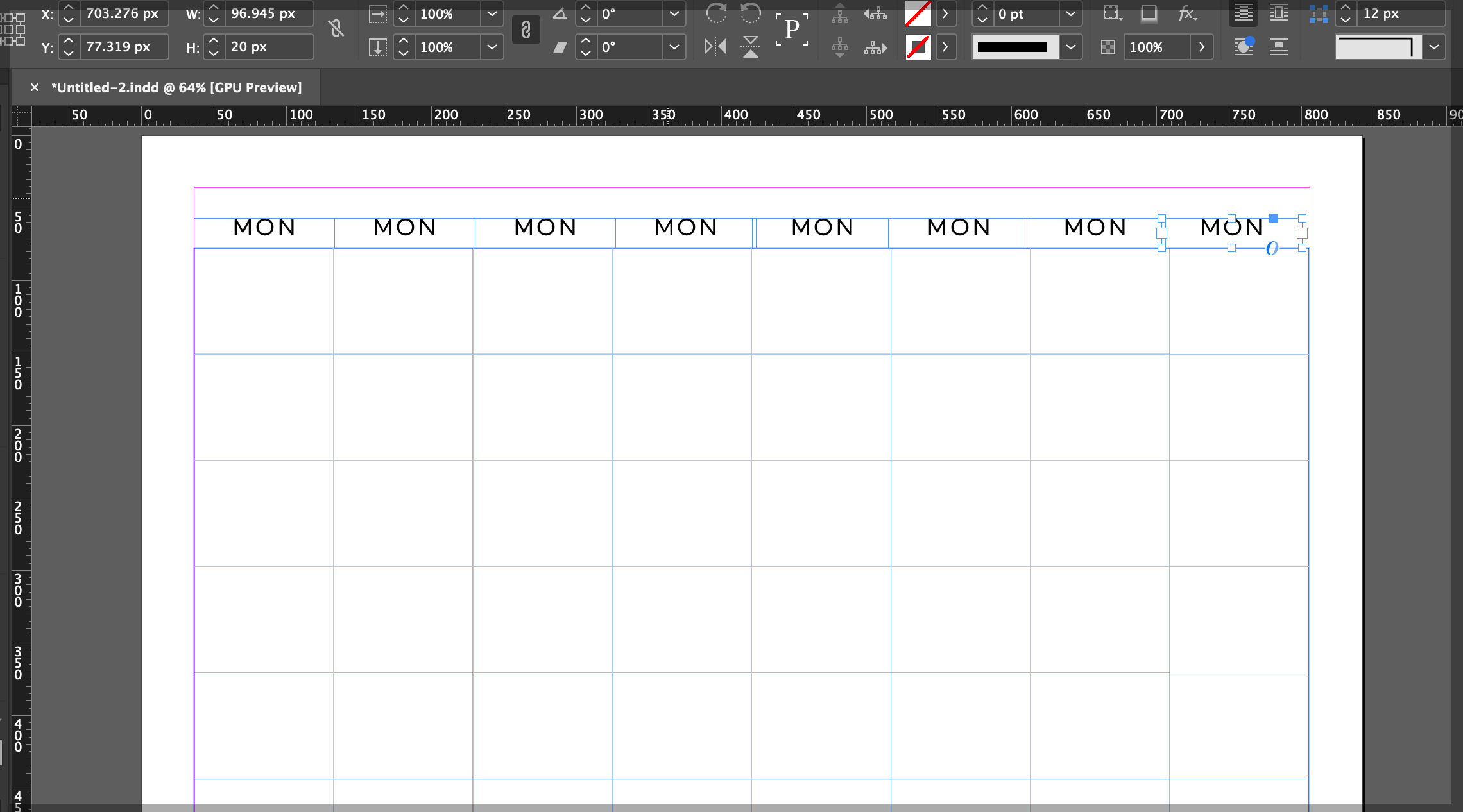Click the reference point locator grid
1463x812 pixels.
click(13, 30)
